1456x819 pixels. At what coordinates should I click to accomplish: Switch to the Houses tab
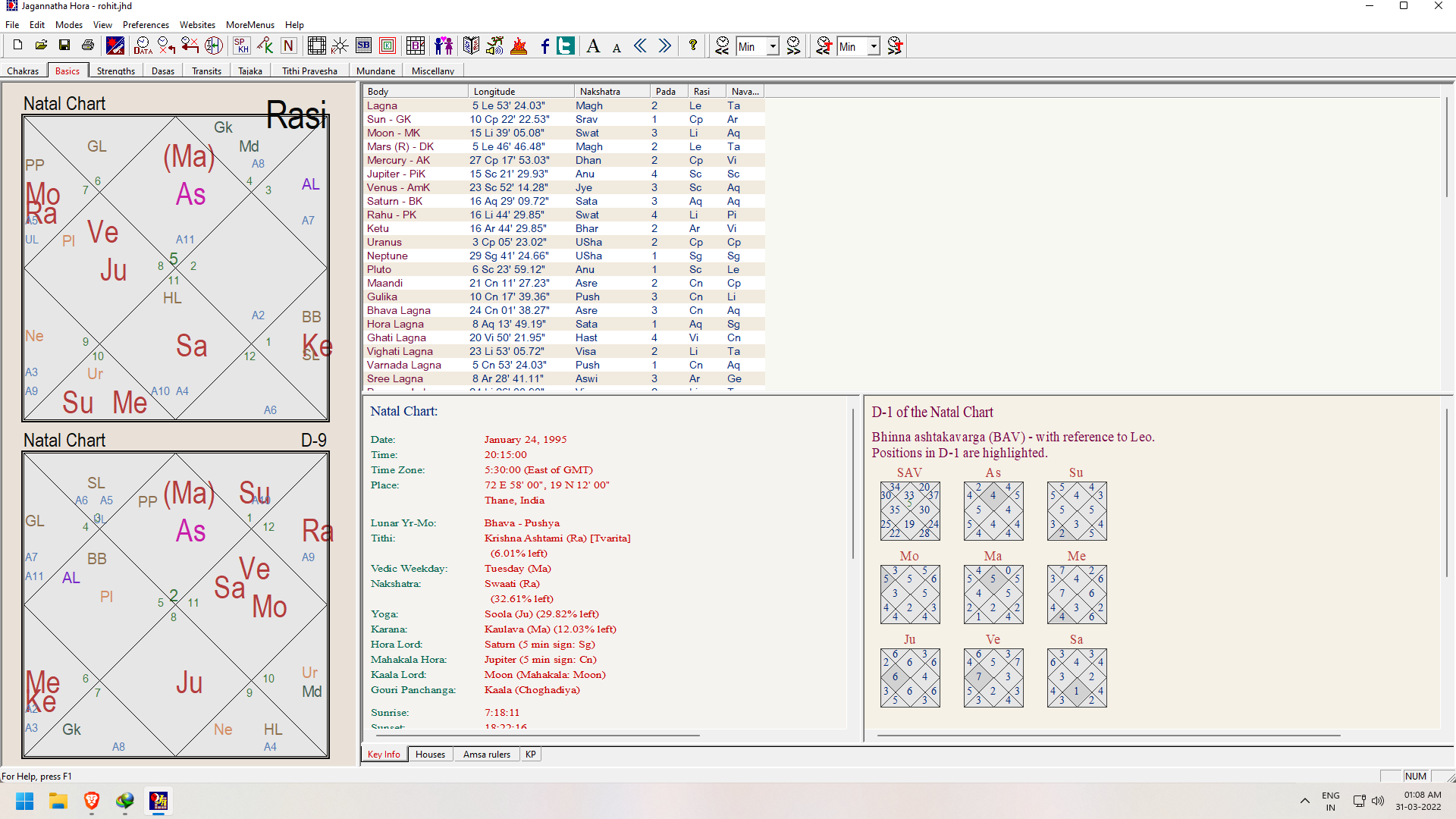430,755
